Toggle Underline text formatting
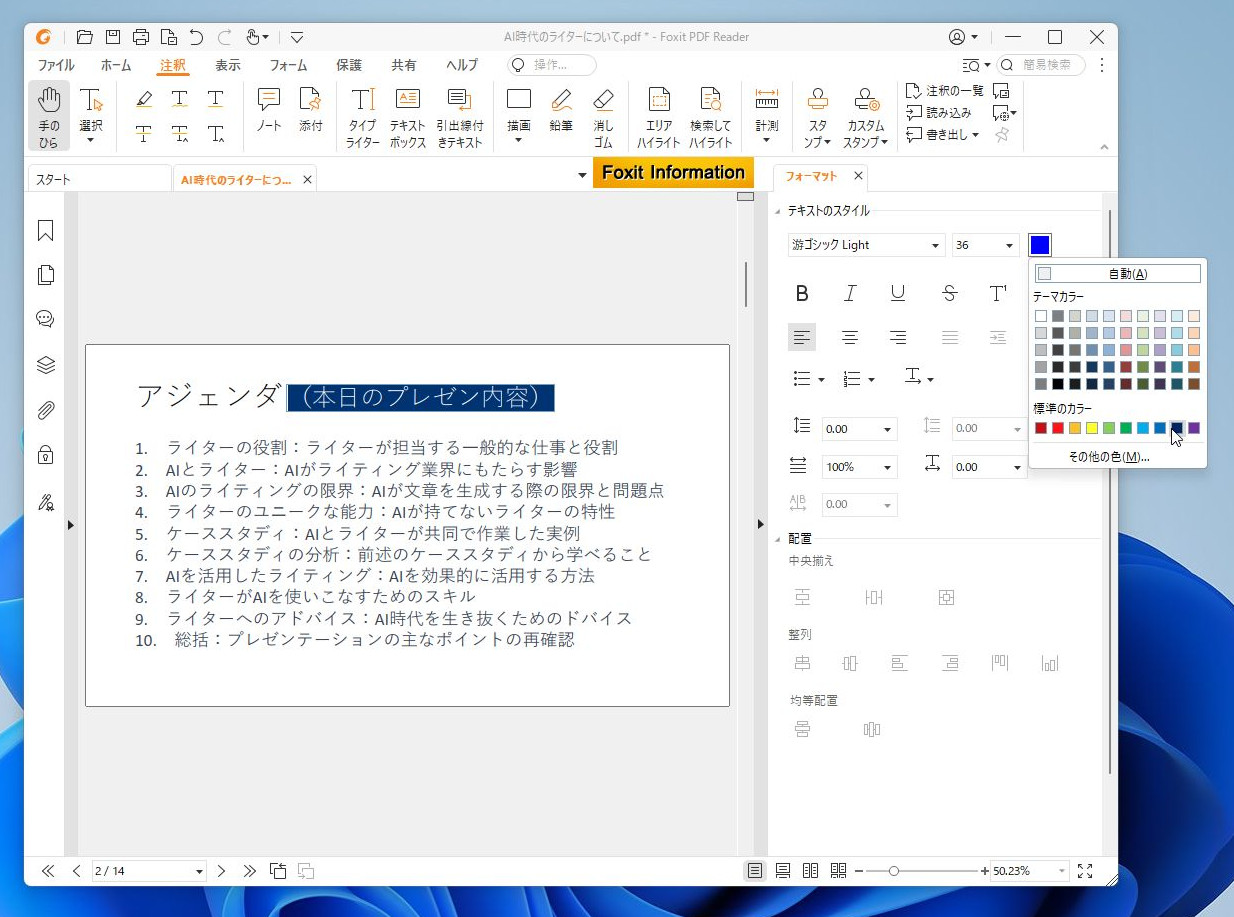Viewport: 1234px width, 917px height. (898, 293)
